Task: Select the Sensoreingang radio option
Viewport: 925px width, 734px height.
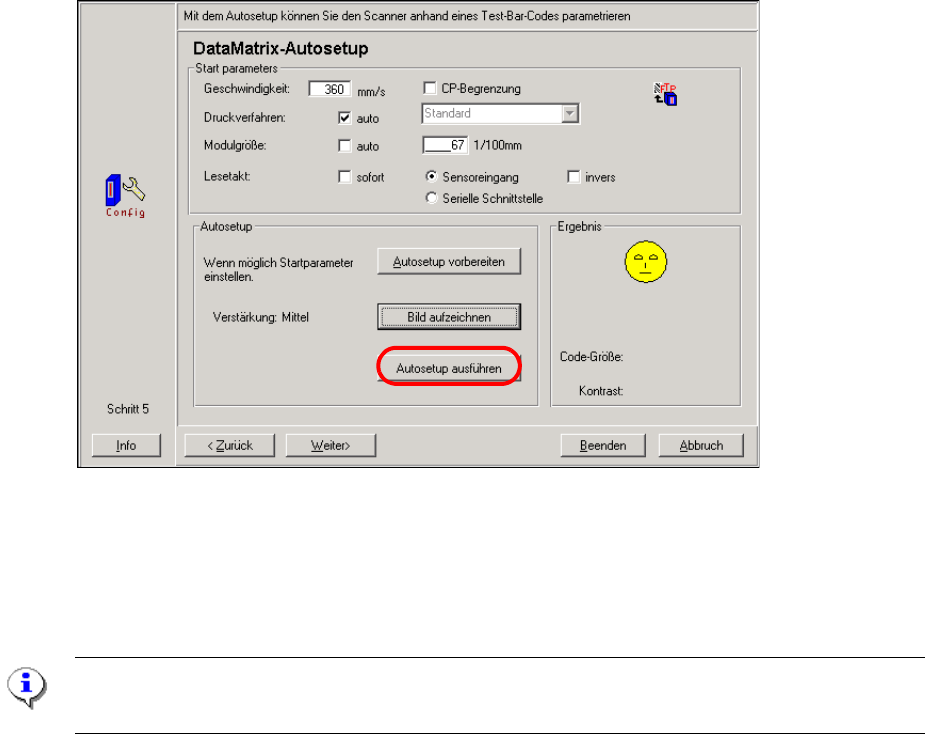Action: (x=432, y=176)
